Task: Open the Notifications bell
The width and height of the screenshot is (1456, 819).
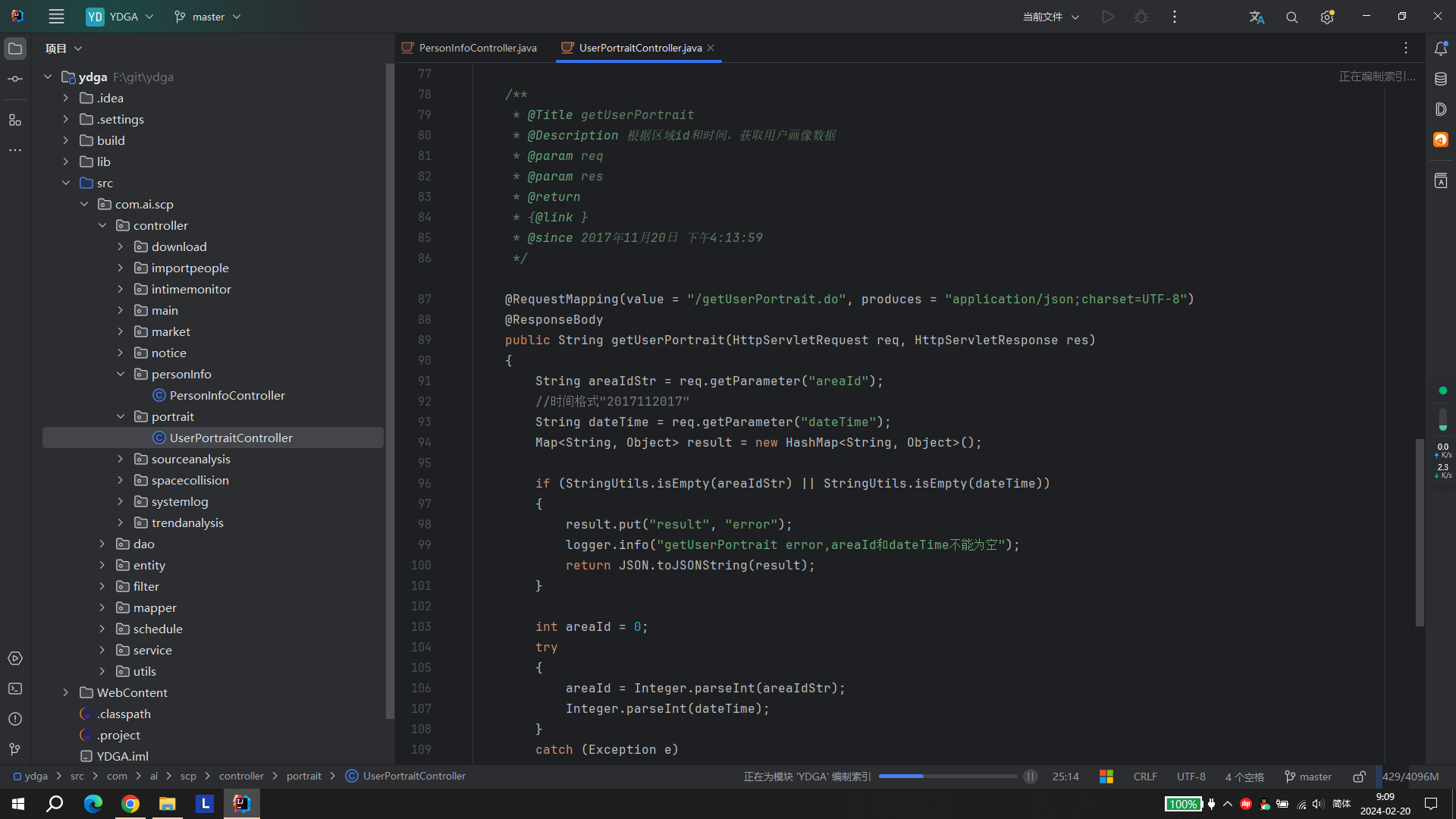Action: coord(1441,49)
